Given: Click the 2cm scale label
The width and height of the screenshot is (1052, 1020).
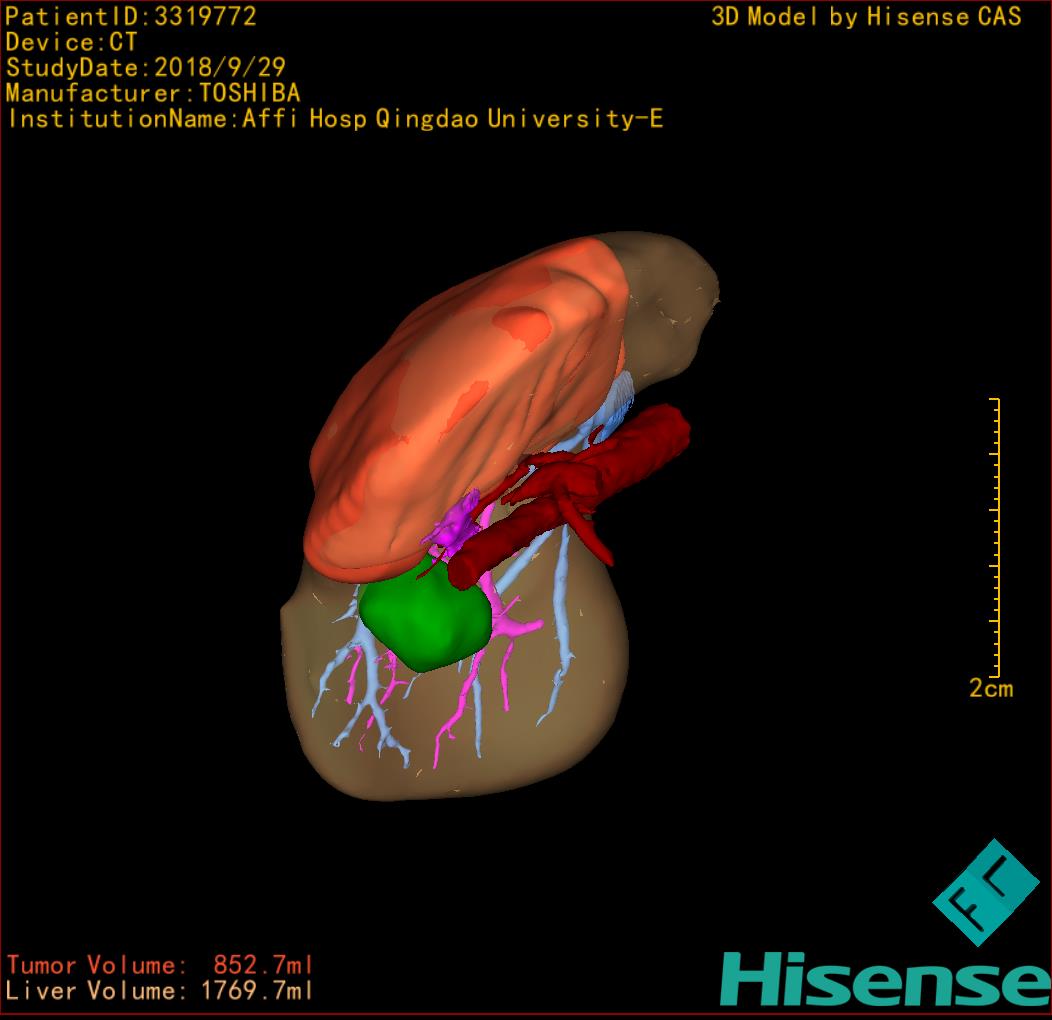Looking at the screenshot, I should [x=990, y=688].
